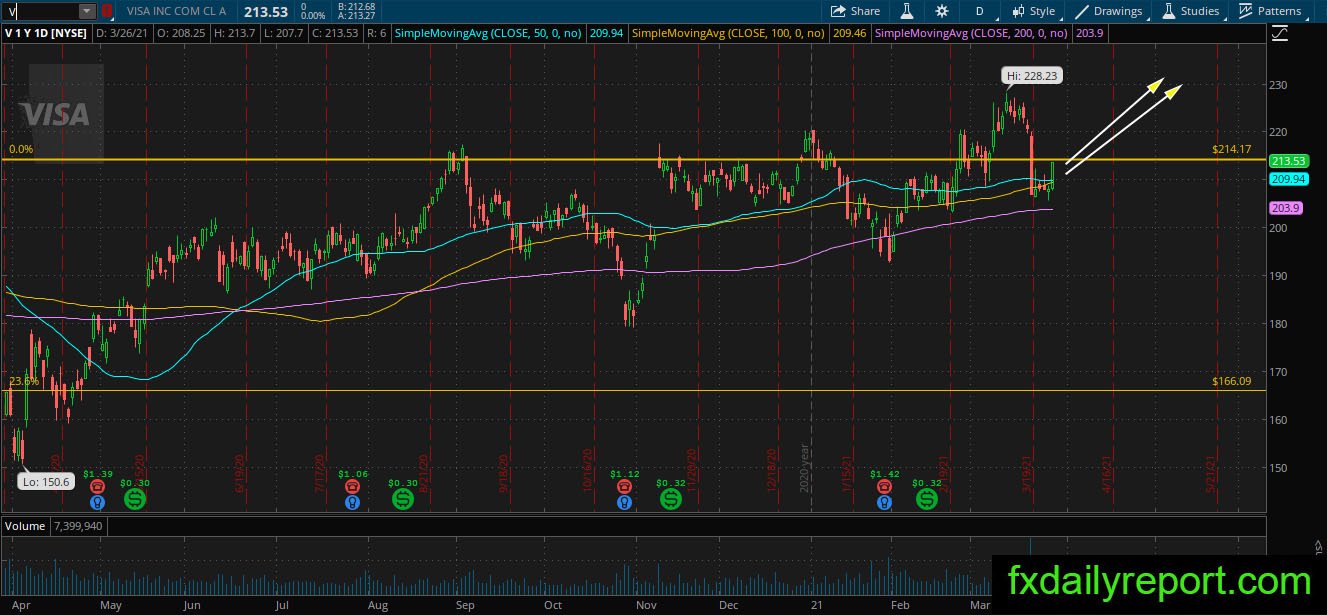Select SimpleMovingAvg (CLOSE, 100, 0, no) label
The image size is (1327, 615).
(x=729, y=34)
